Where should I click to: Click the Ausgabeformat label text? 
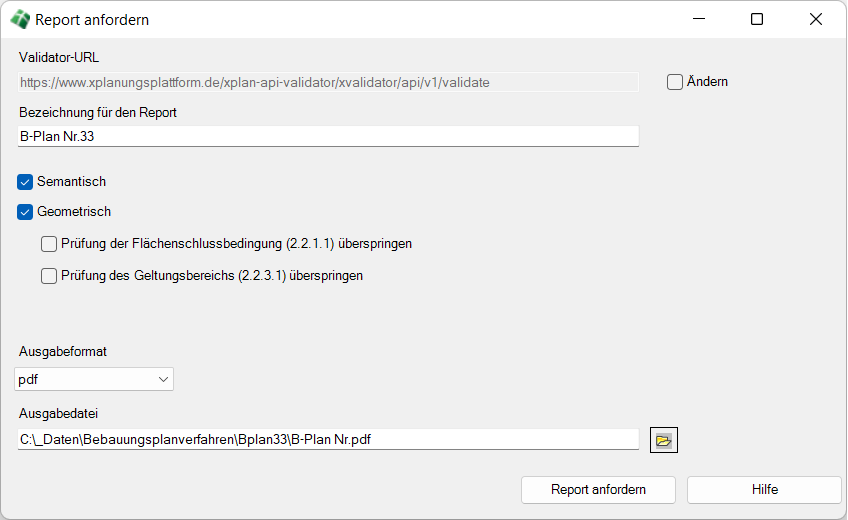[x=63, y=352]
